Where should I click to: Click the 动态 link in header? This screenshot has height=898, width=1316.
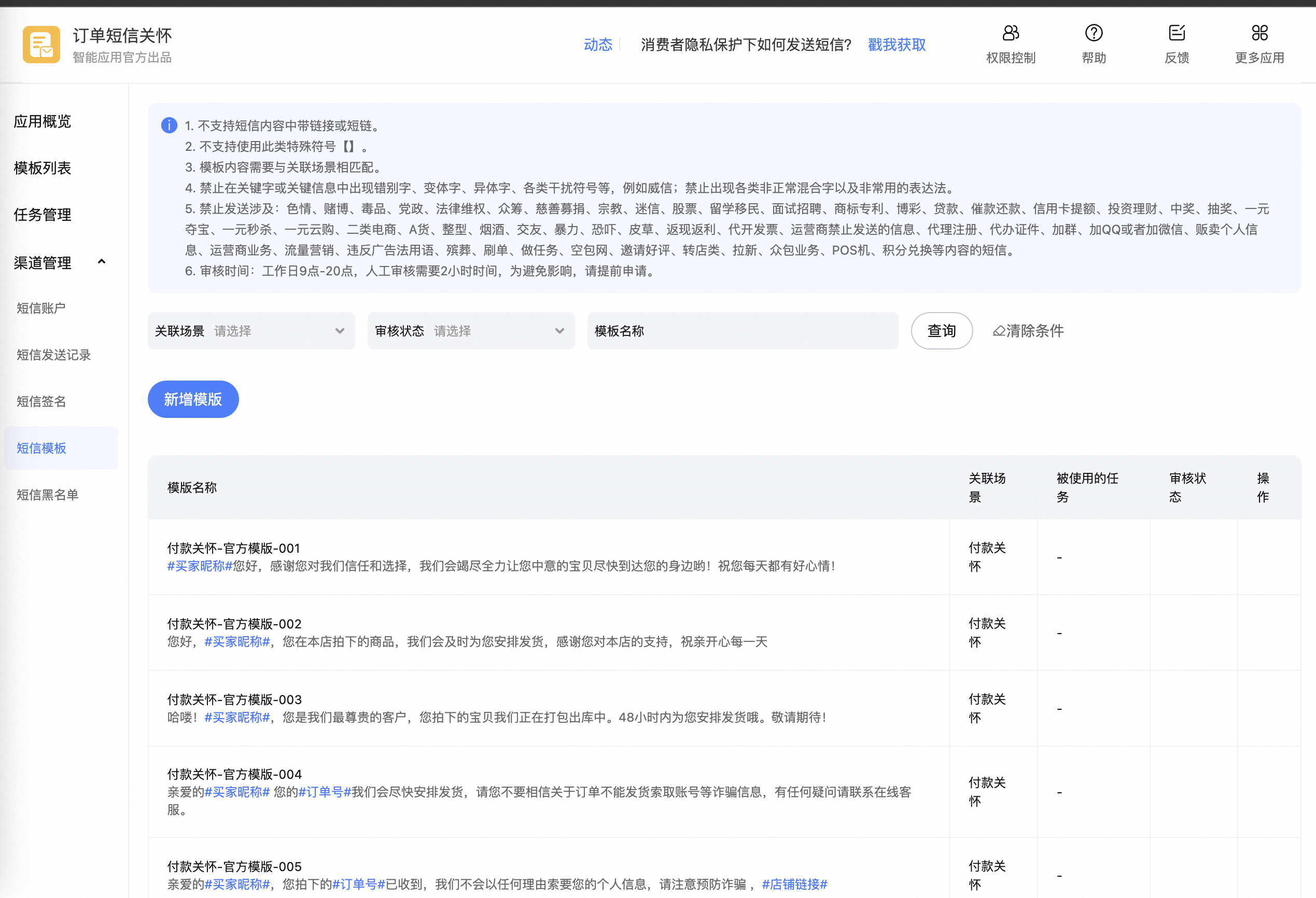598,45
